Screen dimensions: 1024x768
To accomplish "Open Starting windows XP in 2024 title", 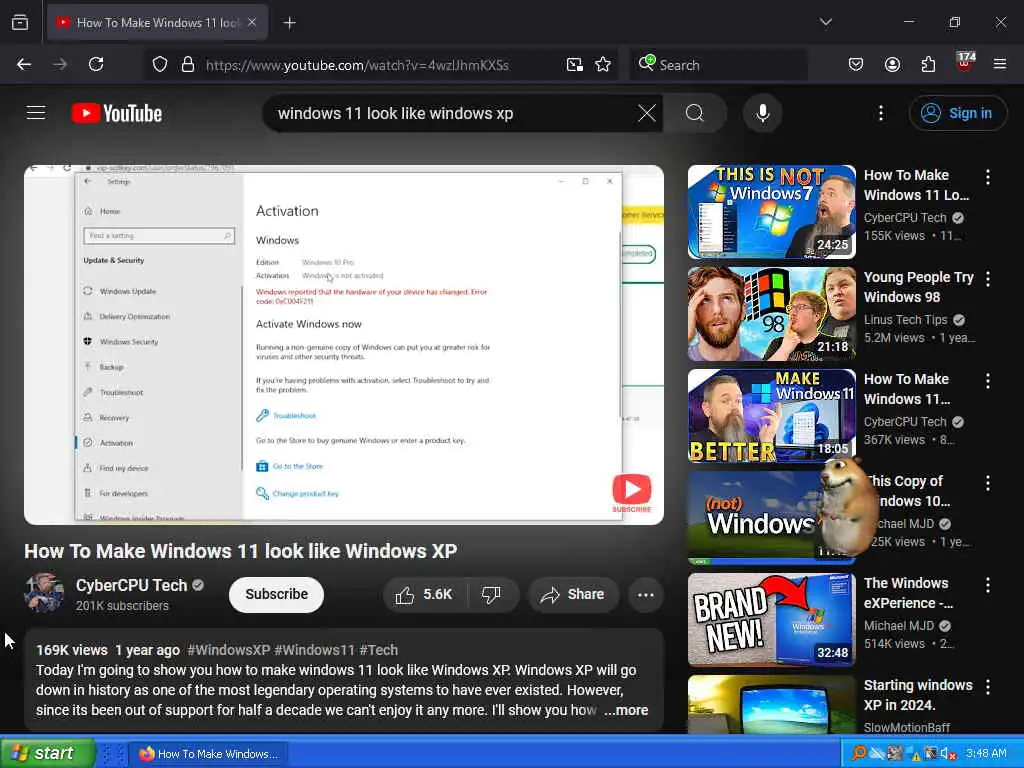I will pyautogui.click(x=918, y=695).
